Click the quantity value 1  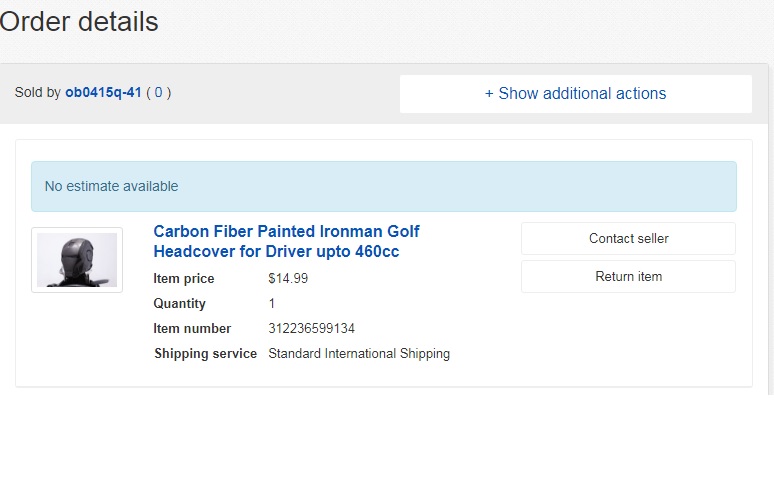pyautogui.click(x=272, y=304)
